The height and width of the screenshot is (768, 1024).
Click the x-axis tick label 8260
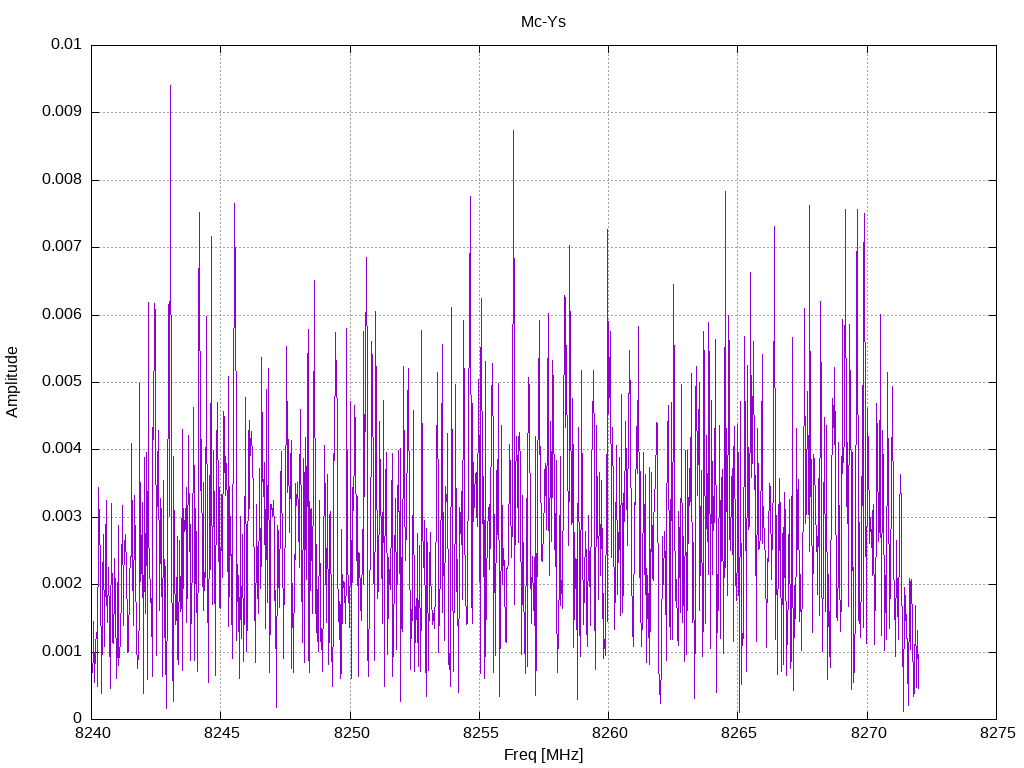point(609,733)
